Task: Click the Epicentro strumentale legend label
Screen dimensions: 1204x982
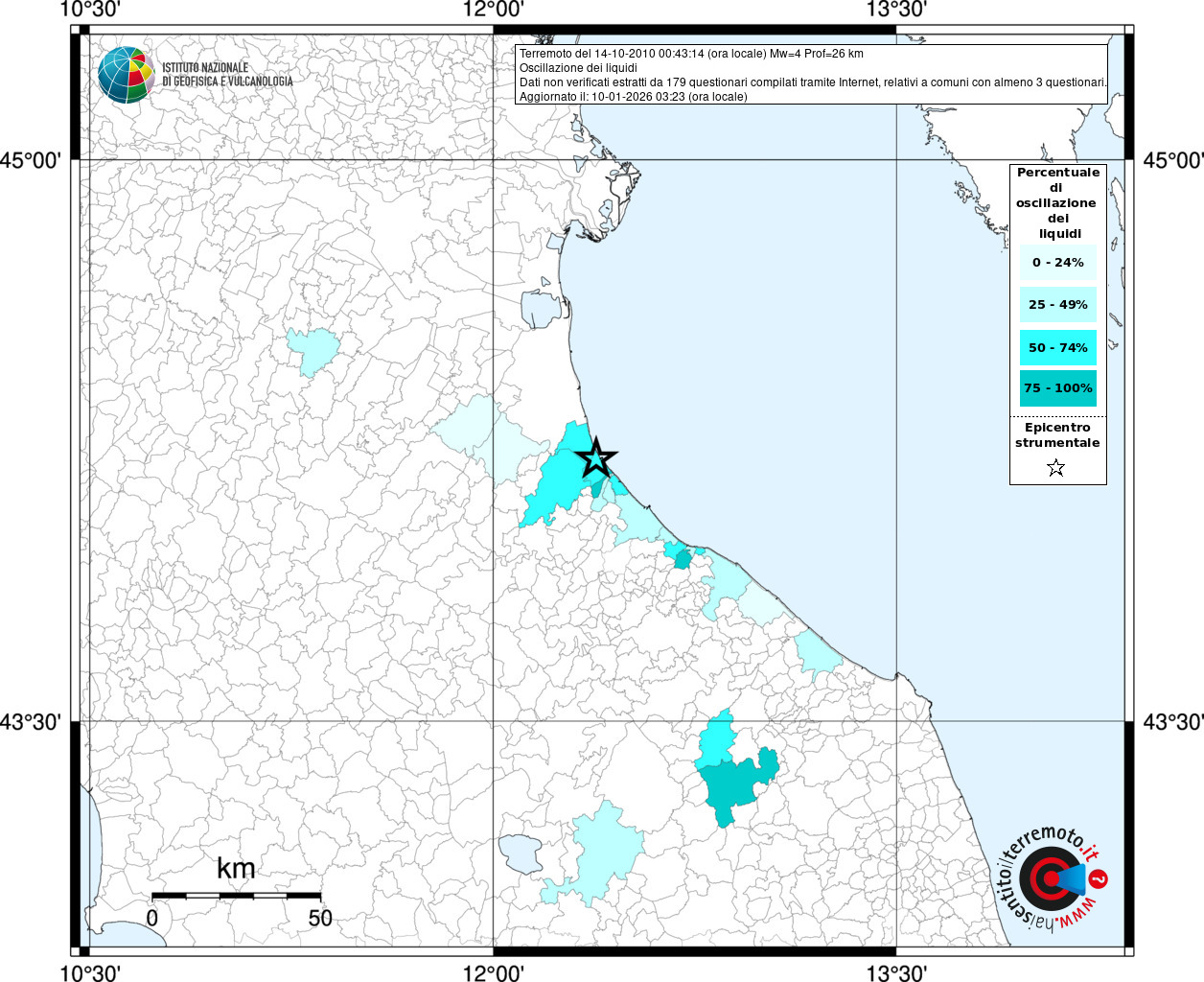Action: tap(1057, 435)
